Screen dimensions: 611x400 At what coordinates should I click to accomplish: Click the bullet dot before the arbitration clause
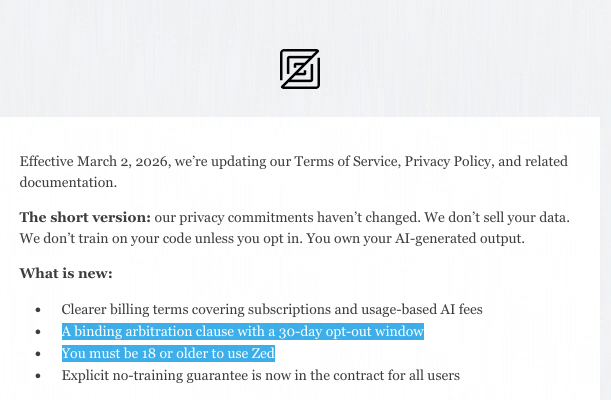click(38, 332)
